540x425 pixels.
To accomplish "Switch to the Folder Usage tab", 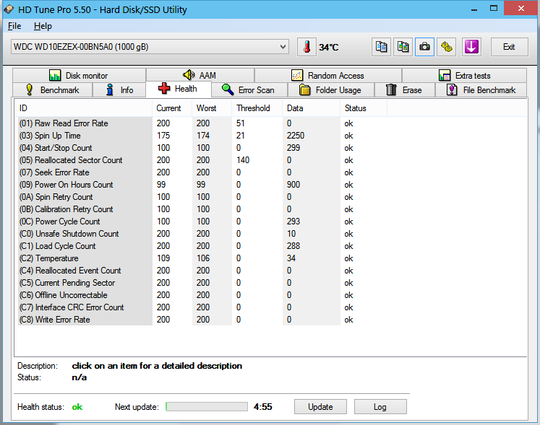I will pos(331,90).
